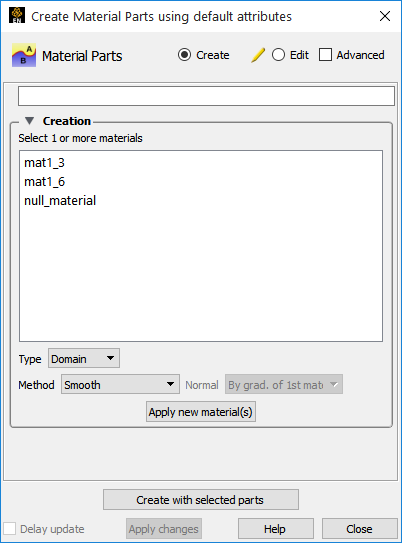Close the dialog with title bar X

(385, 16)
